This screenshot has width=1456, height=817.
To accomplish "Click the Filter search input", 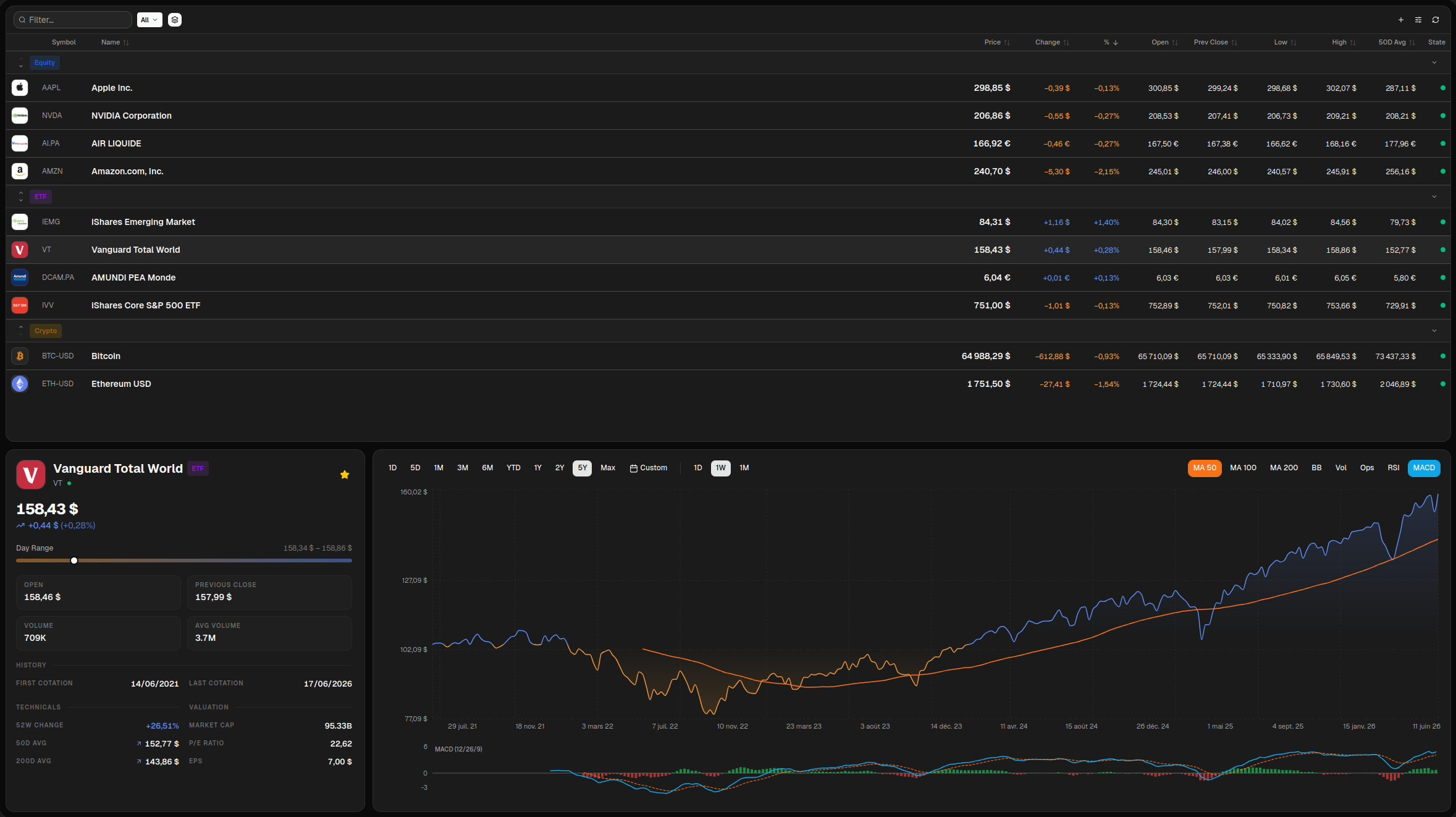I will click(x=73, y=20).
